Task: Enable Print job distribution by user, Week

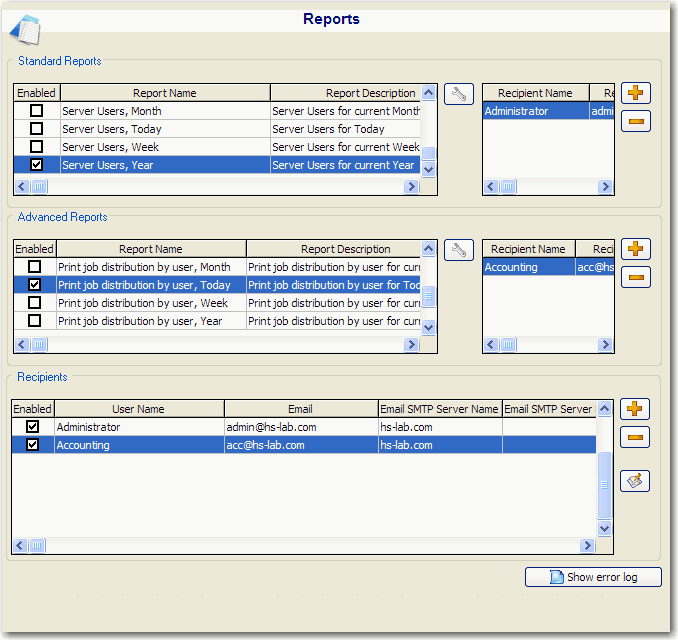Action: [x=34, y=302]
